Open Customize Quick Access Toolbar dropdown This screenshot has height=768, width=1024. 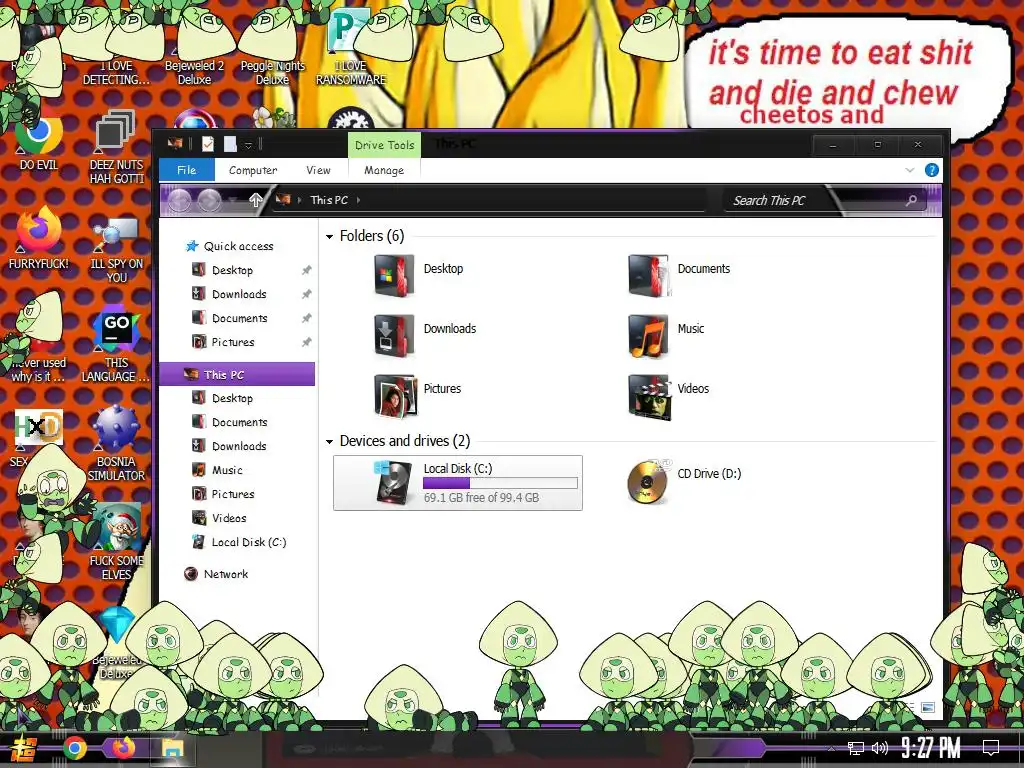coord(248,145)
